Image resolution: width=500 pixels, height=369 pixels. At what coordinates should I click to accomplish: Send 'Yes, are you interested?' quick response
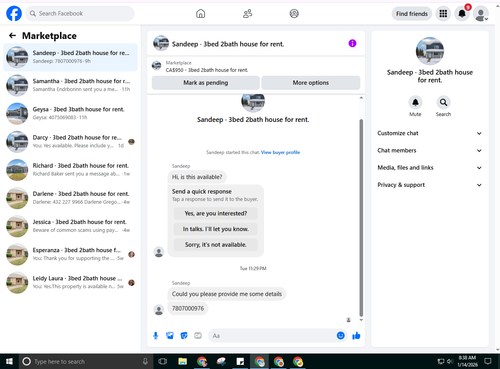pos(216,213)
